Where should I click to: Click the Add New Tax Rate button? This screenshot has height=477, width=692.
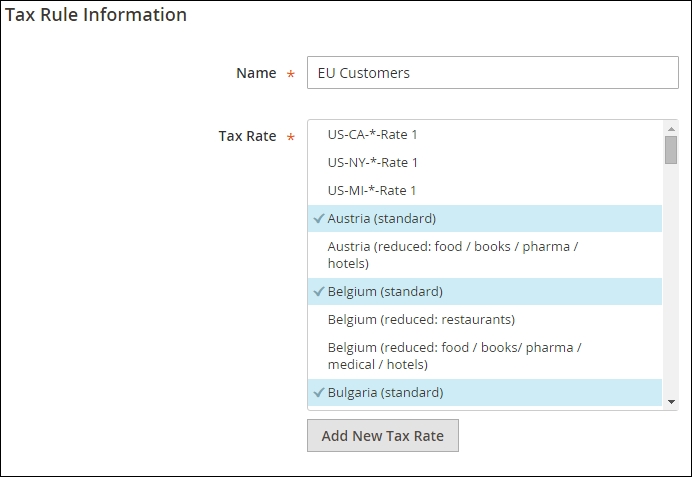click(x=382, y=436)
